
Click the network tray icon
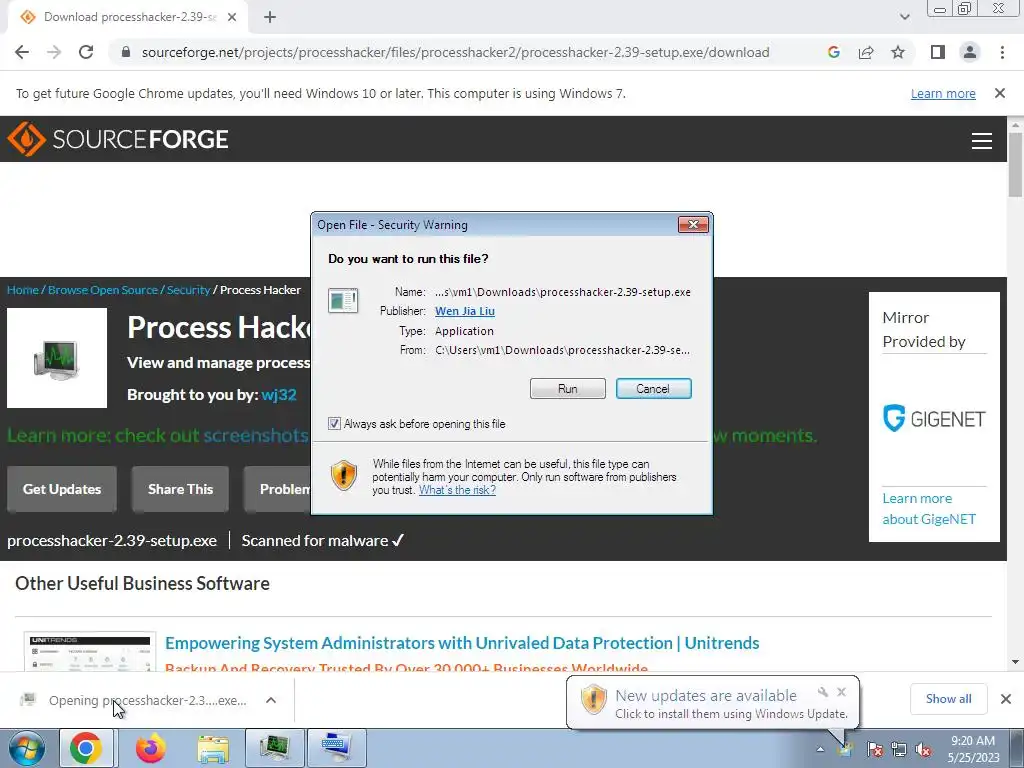(899, 750)
